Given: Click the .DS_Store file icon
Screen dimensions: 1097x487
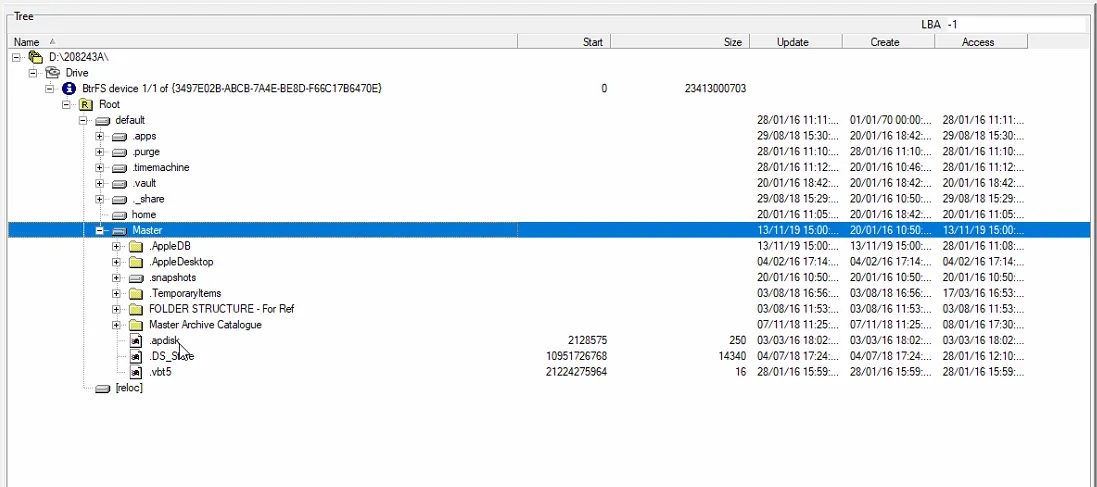Looking at the screenshot, I should [136, 357].
